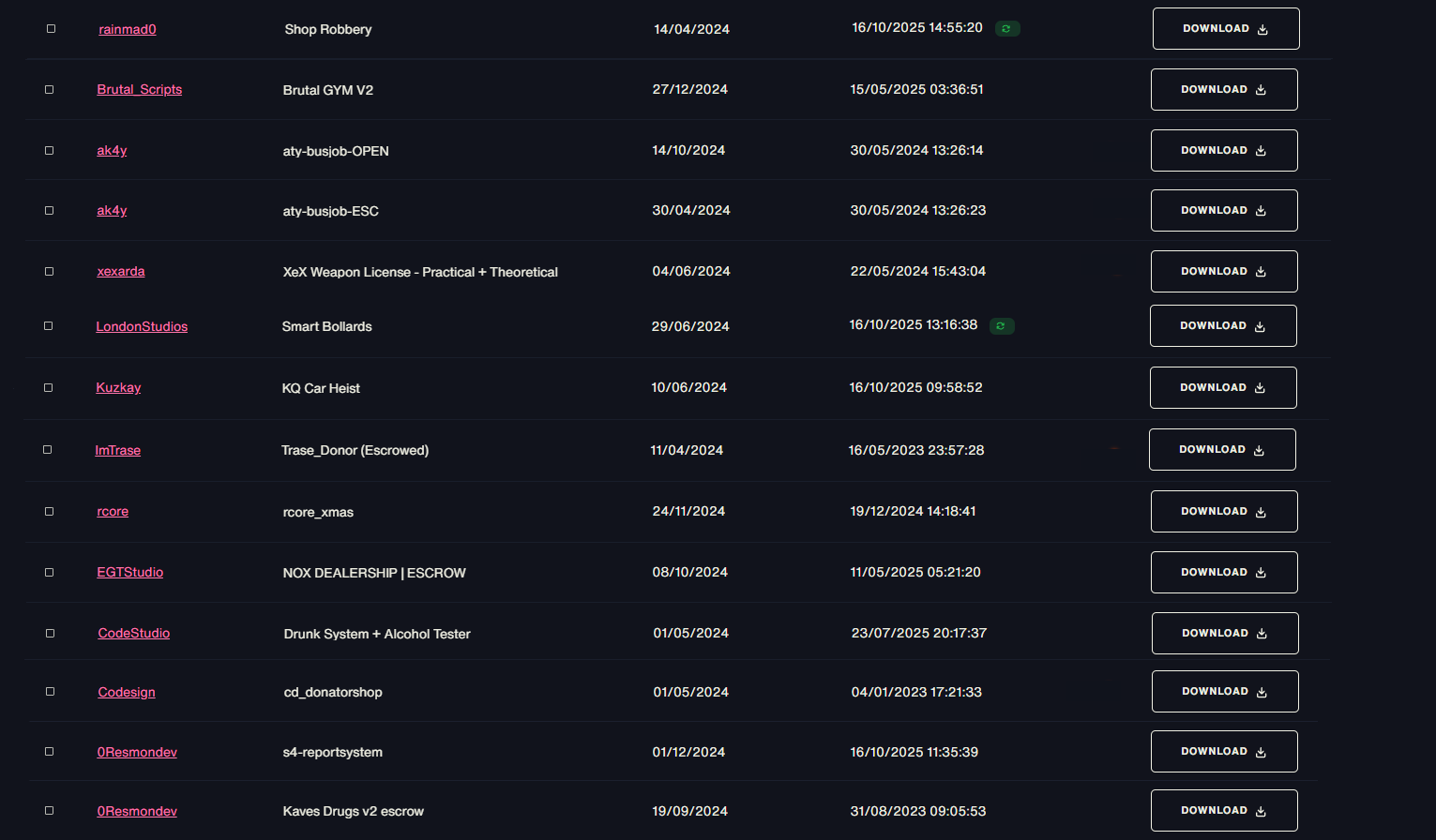Click the date '27/12/2024'
This screenshot has width=1436, height=840.
690,90
